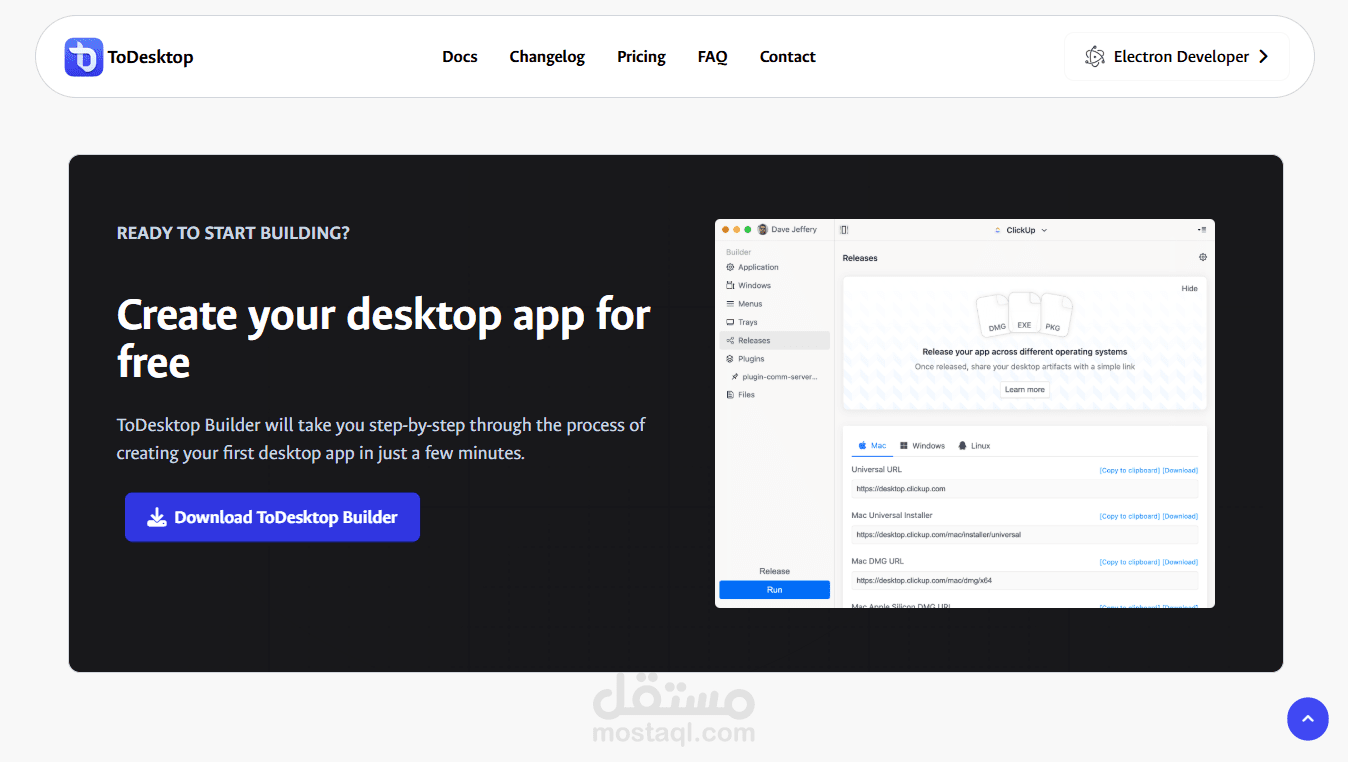Screen dimensions: 1348x762
Task: Copy the Mac Universal Installer link
Action: pyautogui.click(x=1130, y=516)
